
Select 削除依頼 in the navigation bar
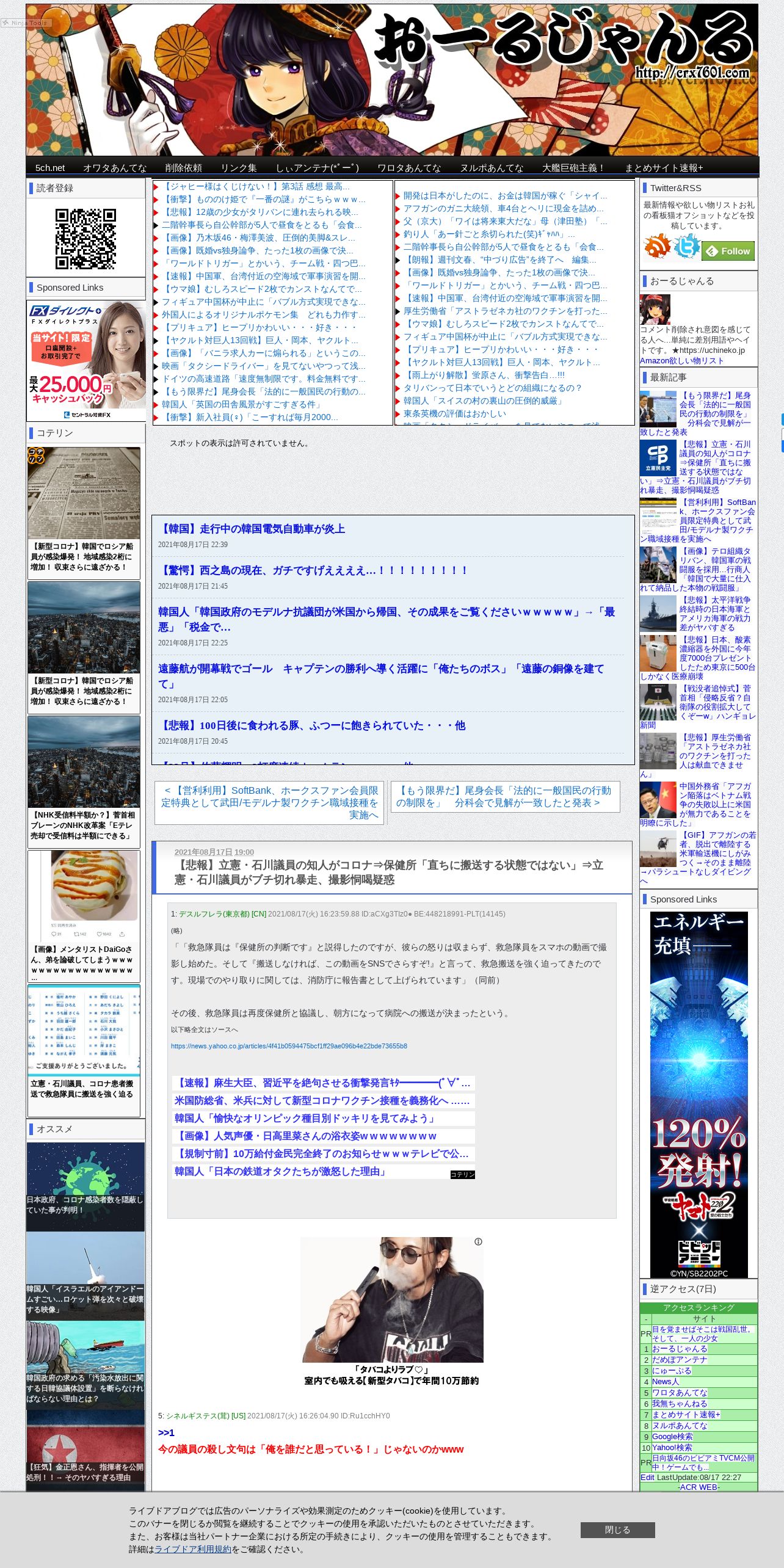(183, 168)
